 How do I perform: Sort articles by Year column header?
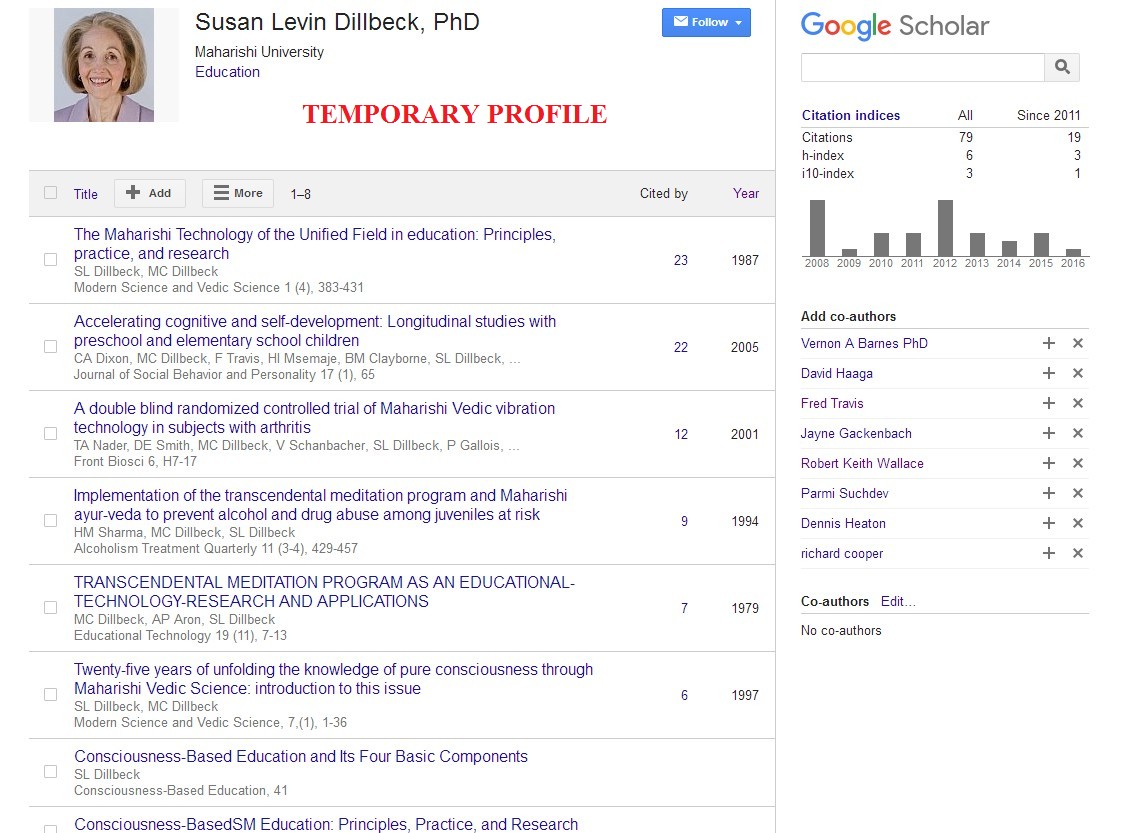tap(746, 193)
